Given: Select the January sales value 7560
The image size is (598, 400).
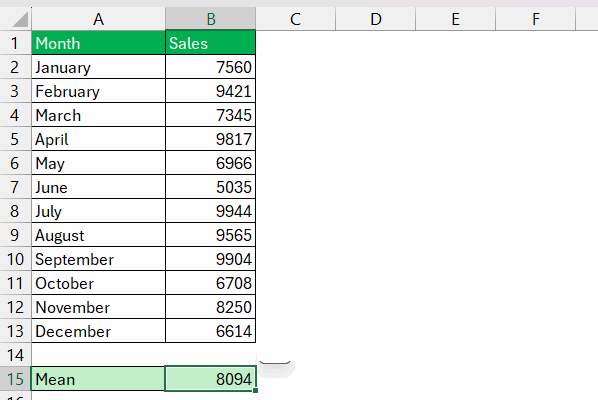Looking at the screenshot, I should point(211,67).
